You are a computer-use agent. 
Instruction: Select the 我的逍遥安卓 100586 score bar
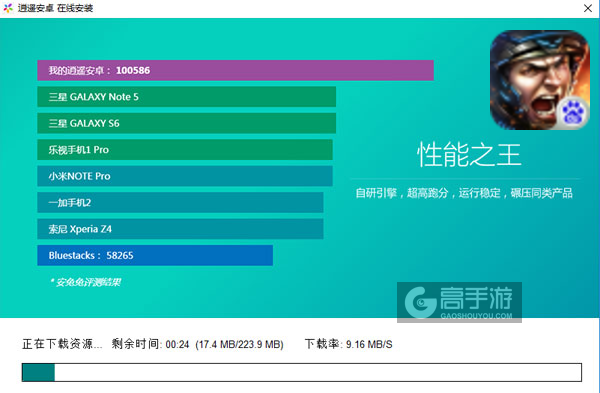235,70
